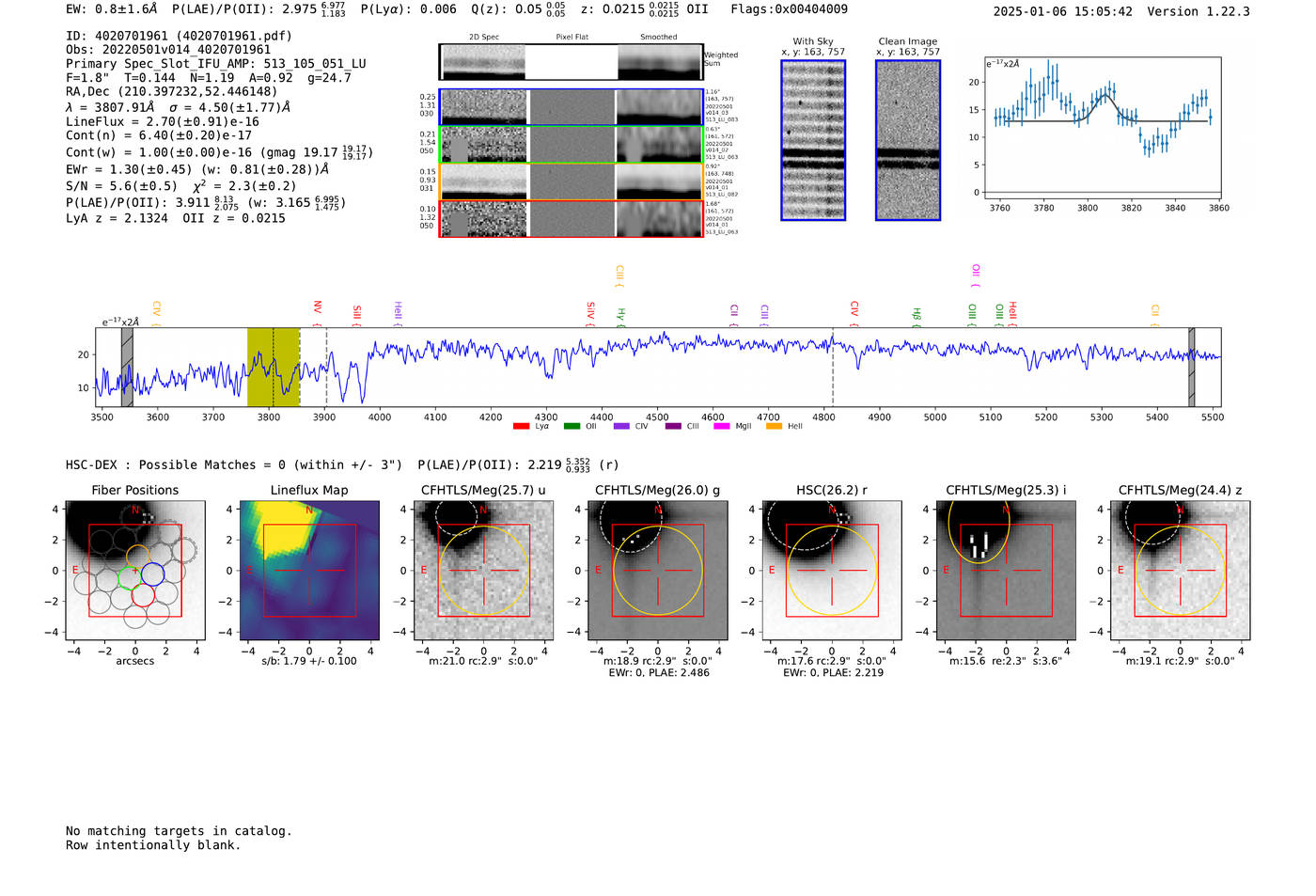Viewport: 1316px width, 896px height.
Task: Click the Smoothed column header
Action: click(659, 37)
